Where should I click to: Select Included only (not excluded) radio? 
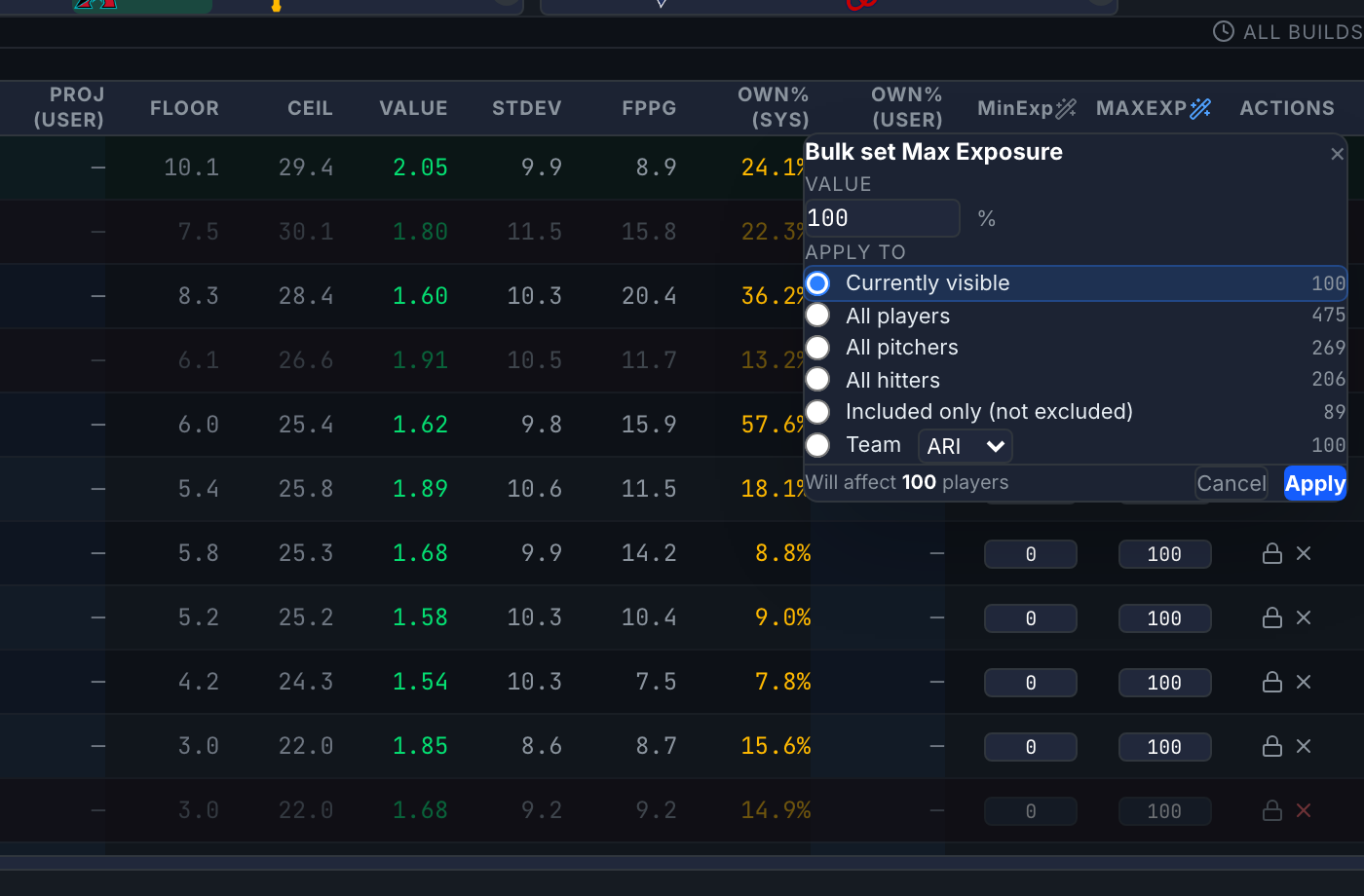(x=817, y=412)
